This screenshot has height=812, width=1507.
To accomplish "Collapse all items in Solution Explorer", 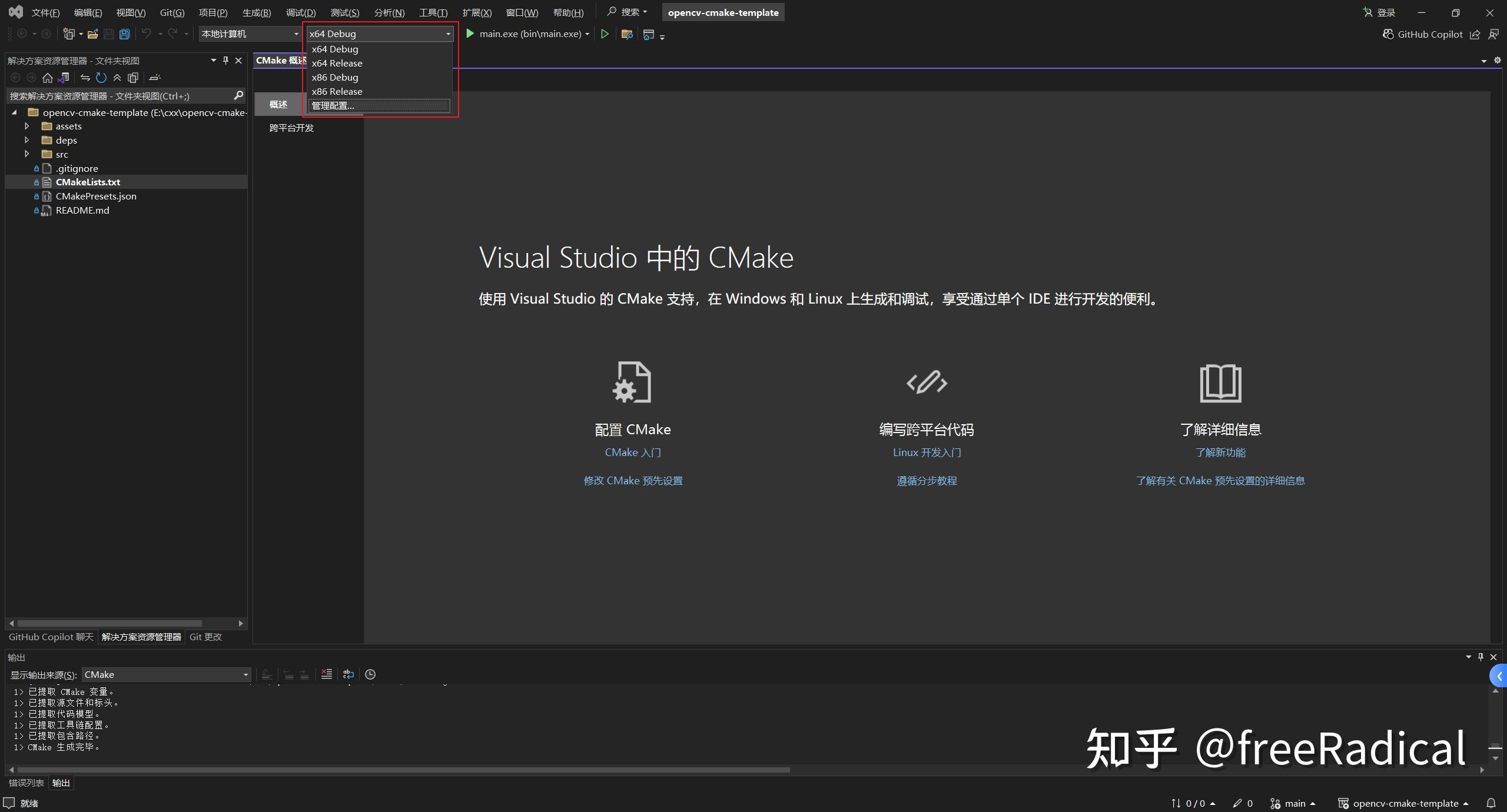I will (x=117, y=78).
